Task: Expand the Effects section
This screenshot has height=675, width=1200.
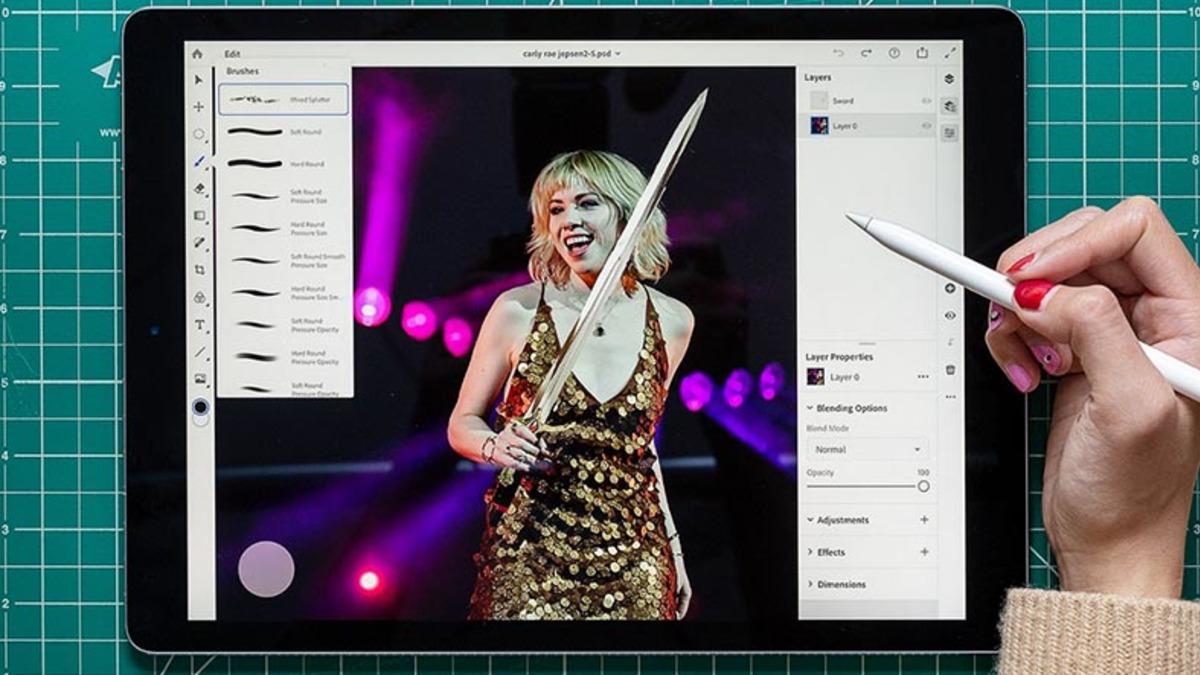Action: pyautogui.click(x=830, y=551)
